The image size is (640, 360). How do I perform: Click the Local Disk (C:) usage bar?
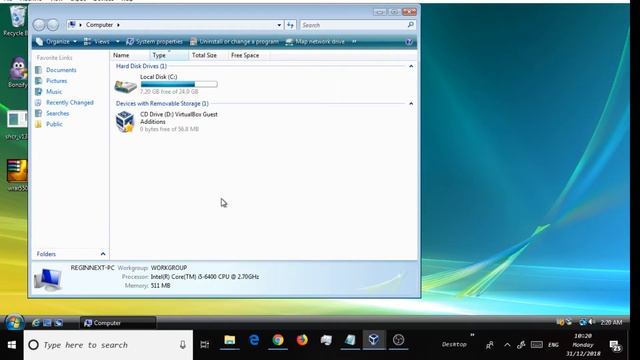pyautogui.click(x=179, y=84)
